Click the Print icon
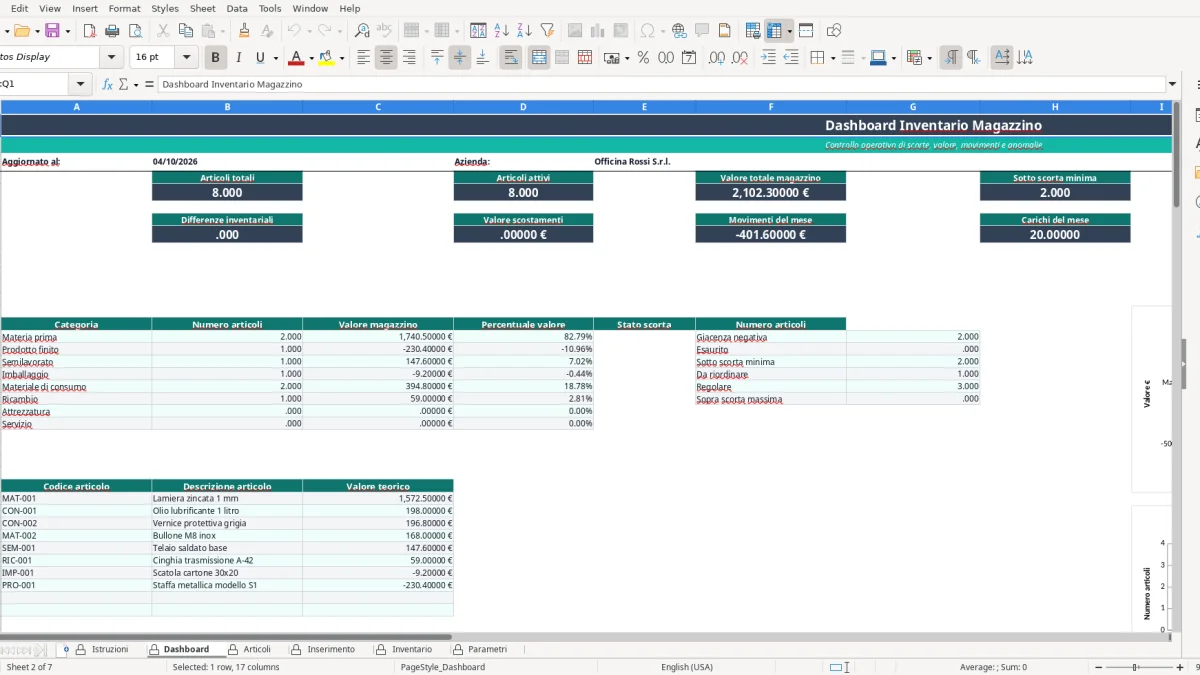The width and height of the screenshot is (1200, 675). pyautogui.click(x=112, y=31)
